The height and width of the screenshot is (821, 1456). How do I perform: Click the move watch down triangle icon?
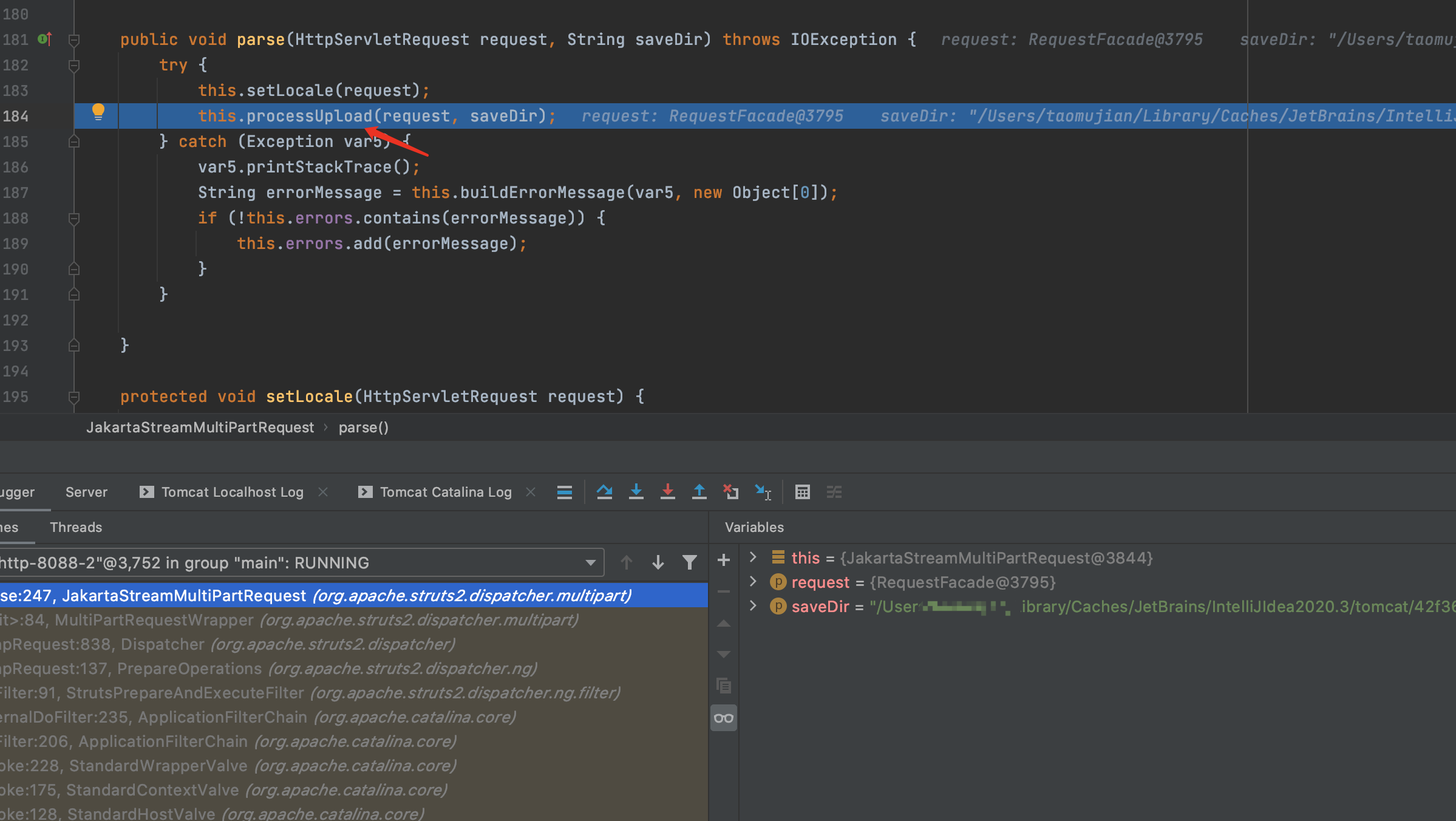click(x=724, y=655)
